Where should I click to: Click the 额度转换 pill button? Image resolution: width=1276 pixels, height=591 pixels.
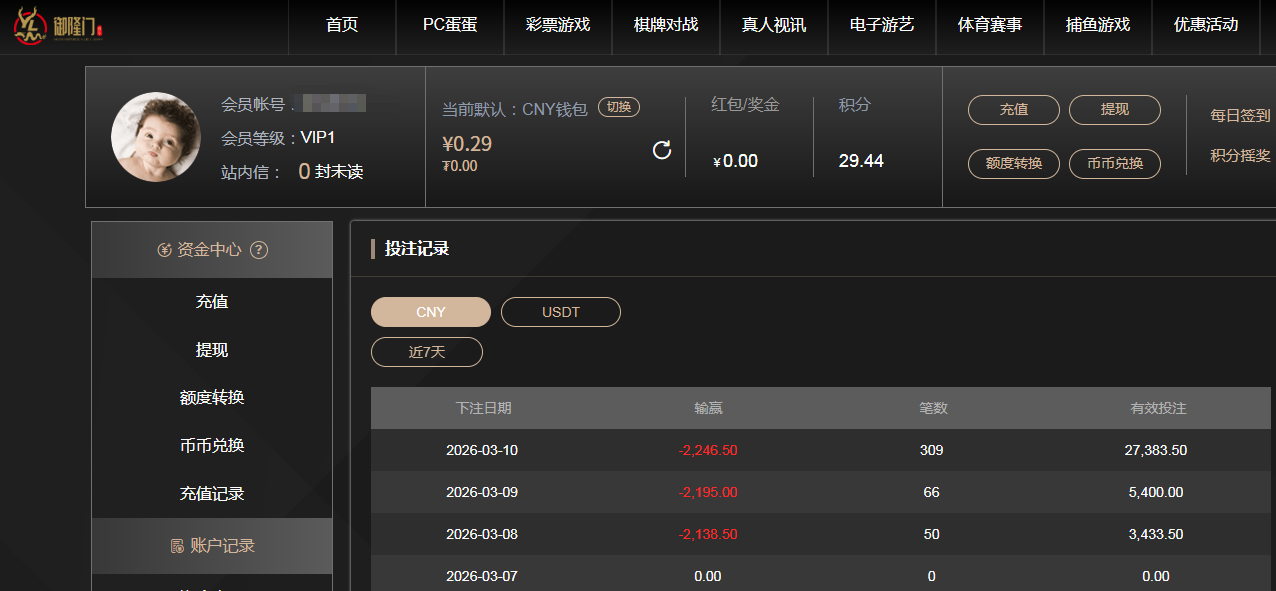pos(1013,164)
